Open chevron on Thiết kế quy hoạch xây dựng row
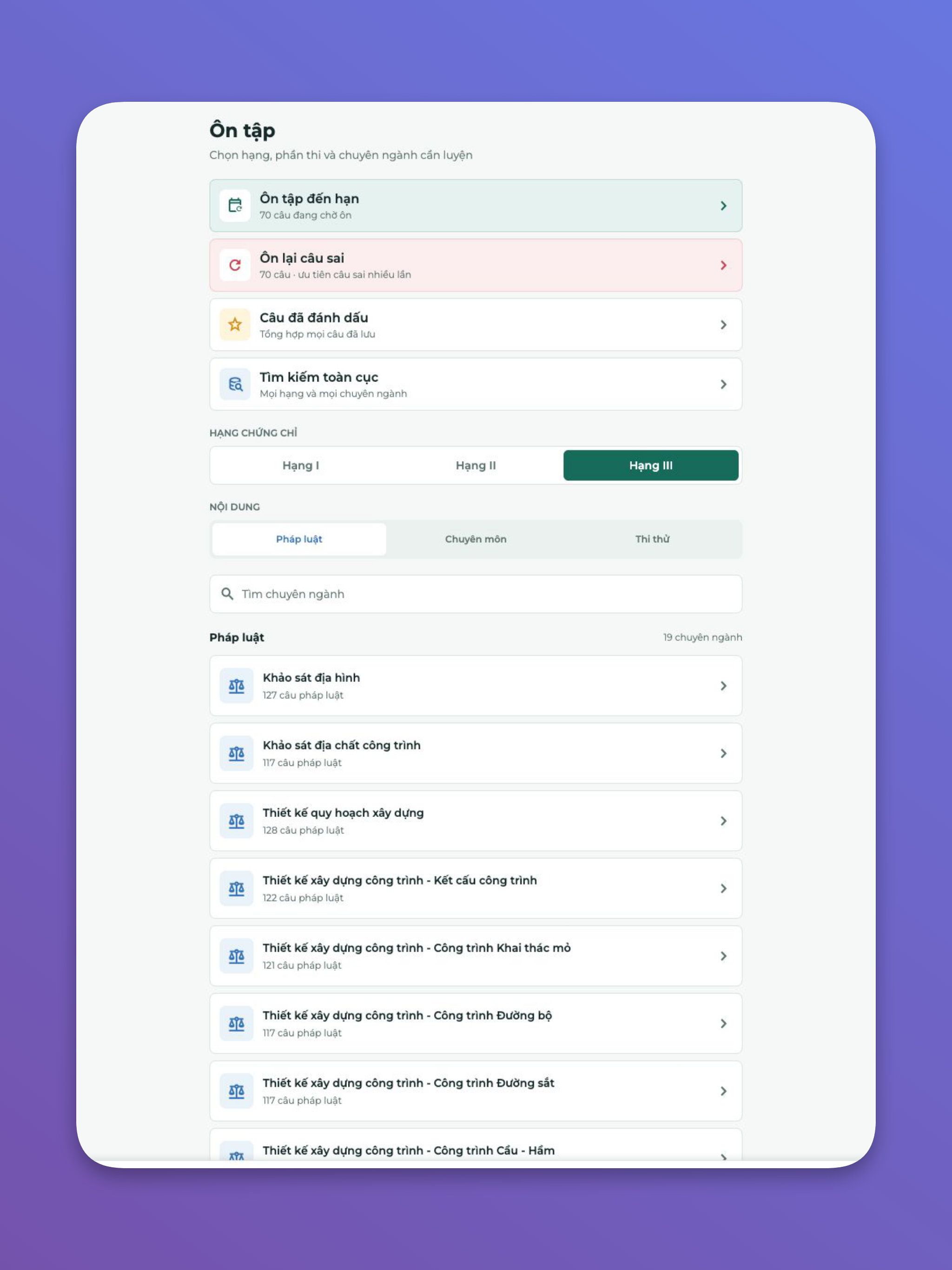Image resolution: width=952 pixels, height=1270 pixels. point(723,821)
